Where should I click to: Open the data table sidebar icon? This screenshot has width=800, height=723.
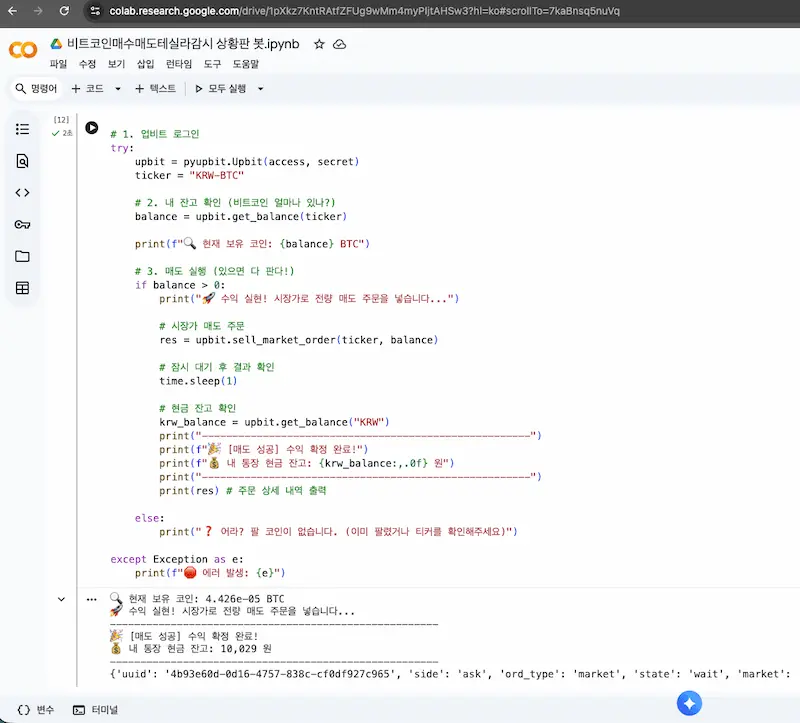pos(22,288)
